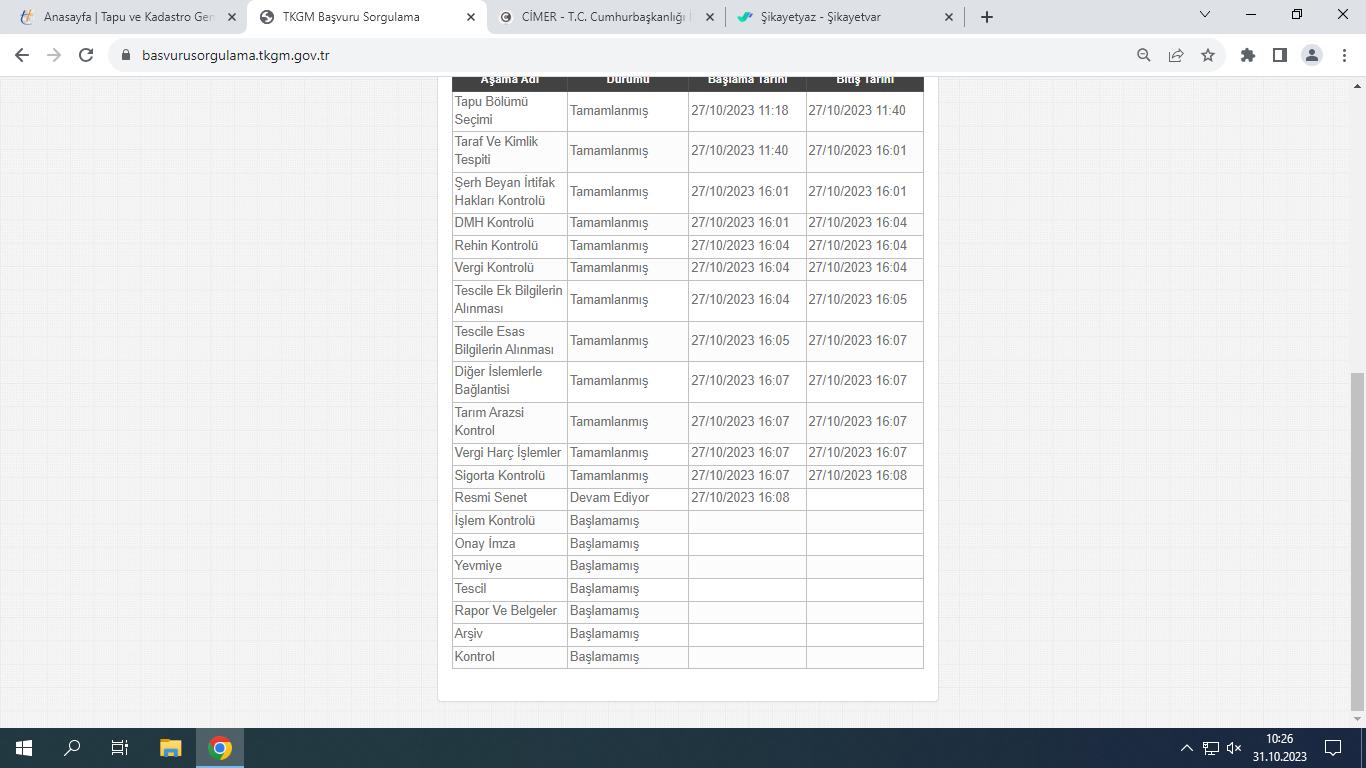
Task: Share this page via the share icon
Action: click(1176, 55)
